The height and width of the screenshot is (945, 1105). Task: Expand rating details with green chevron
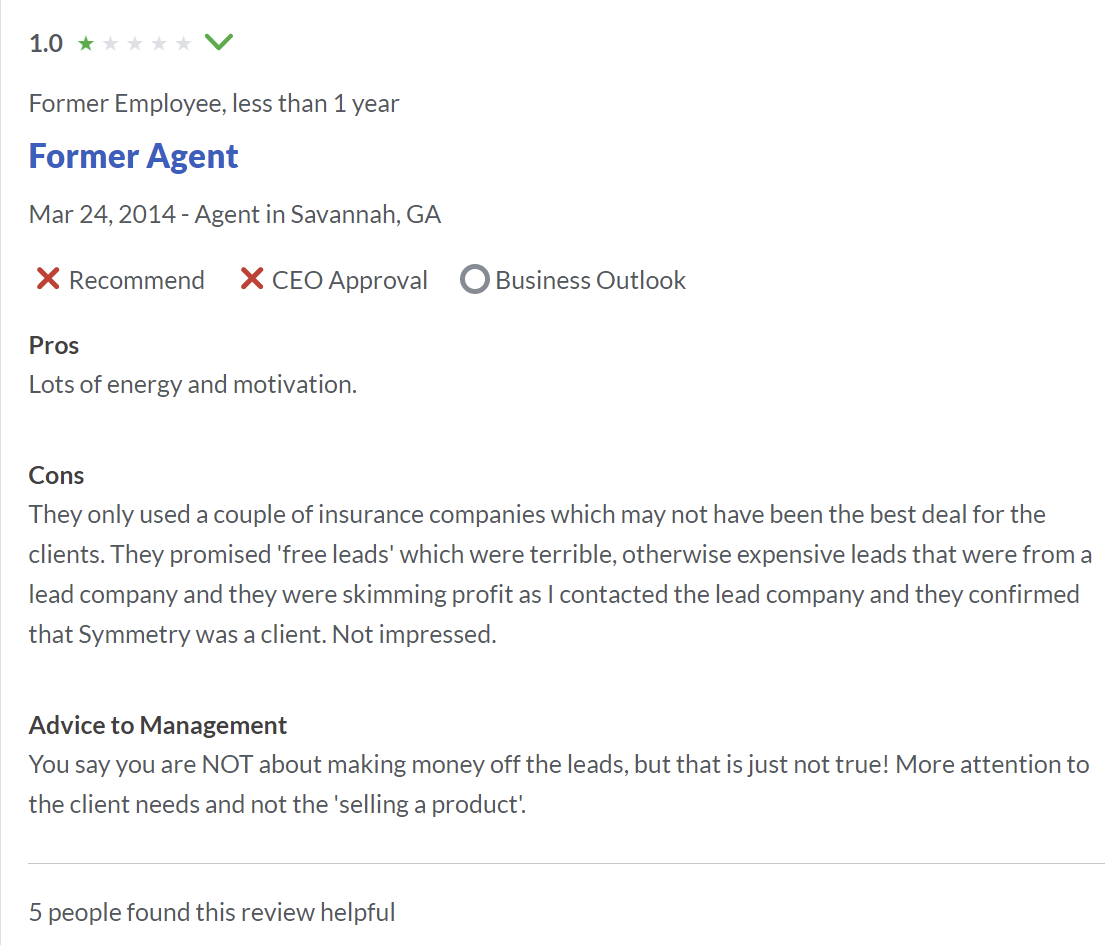point(218,42)
